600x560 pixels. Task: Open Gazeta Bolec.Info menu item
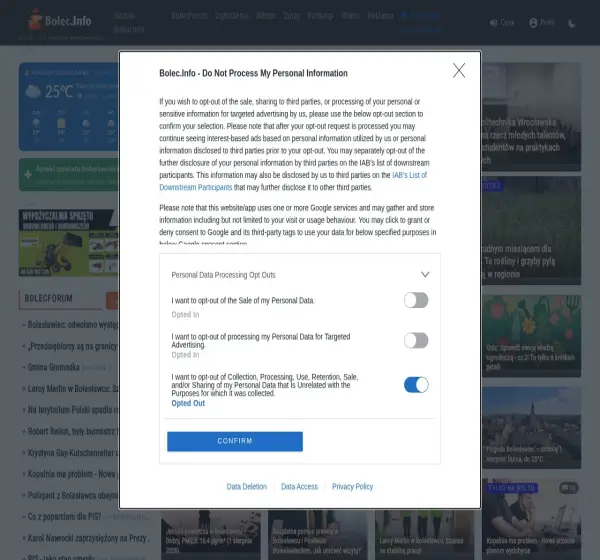click(129, 22)
